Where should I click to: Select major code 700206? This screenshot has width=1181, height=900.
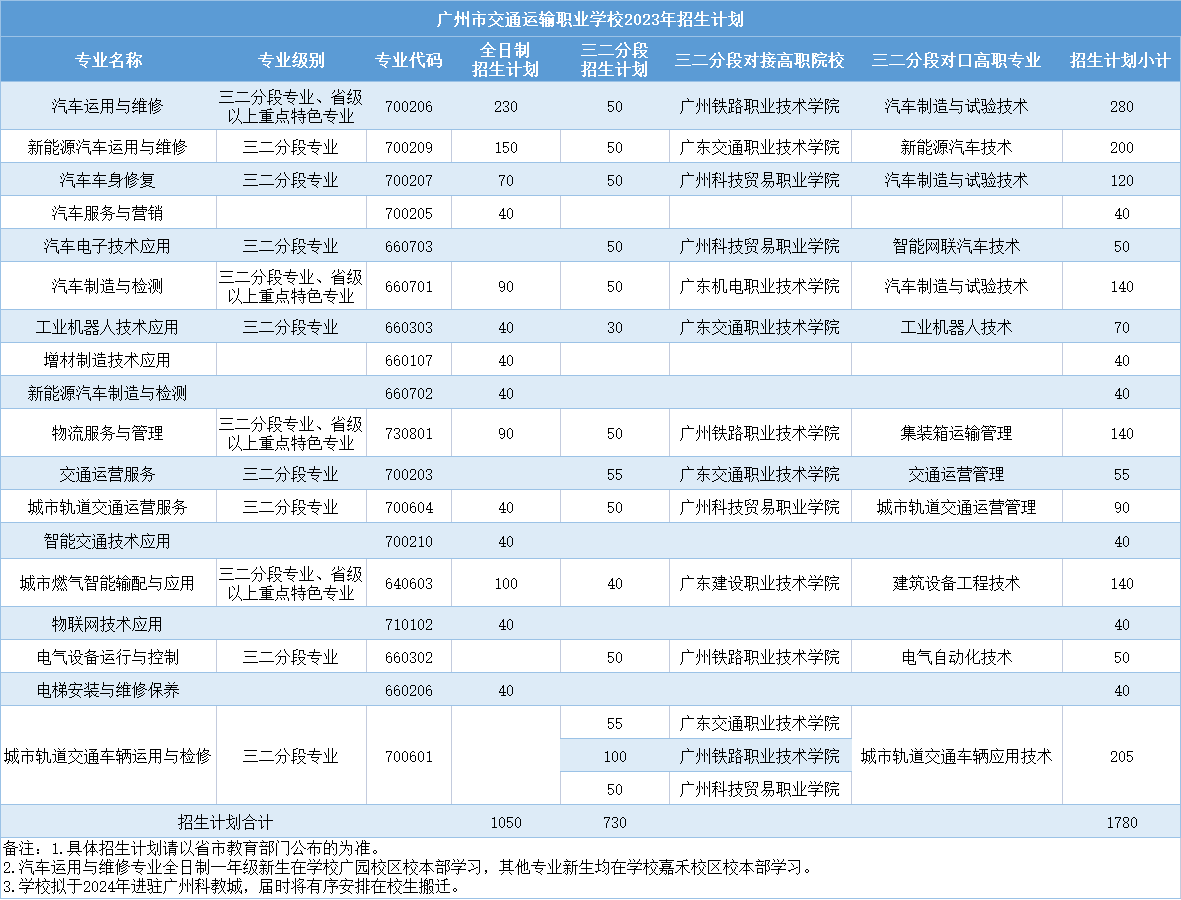[x=409, y=107]
